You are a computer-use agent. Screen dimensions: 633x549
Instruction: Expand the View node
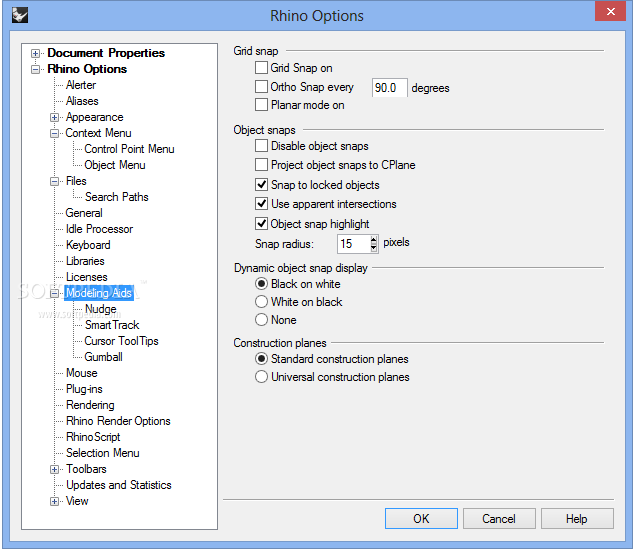click(54, 501)
